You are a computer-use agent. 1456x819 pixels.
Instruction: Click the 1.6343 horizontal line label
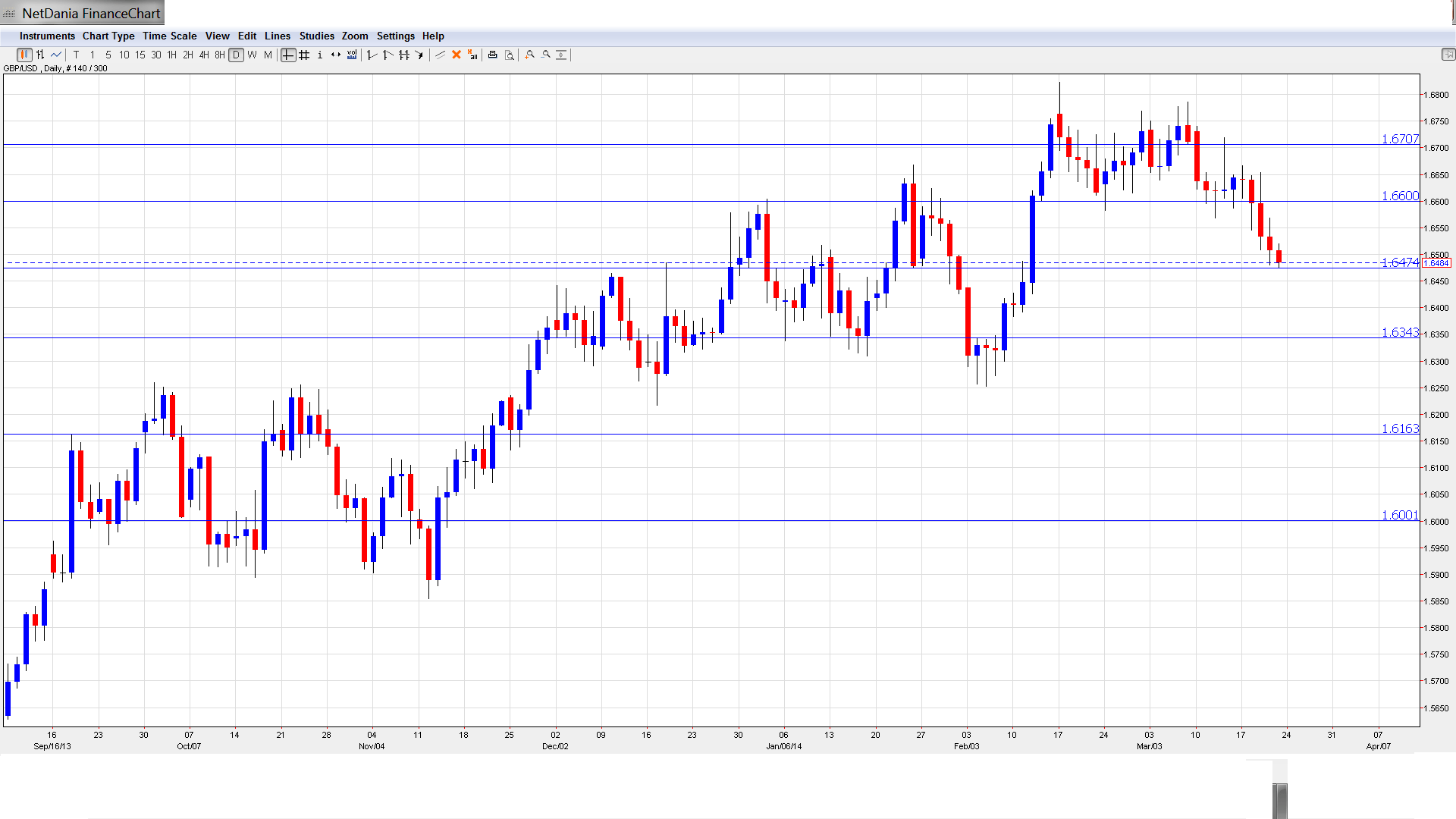coord(1400,332)
